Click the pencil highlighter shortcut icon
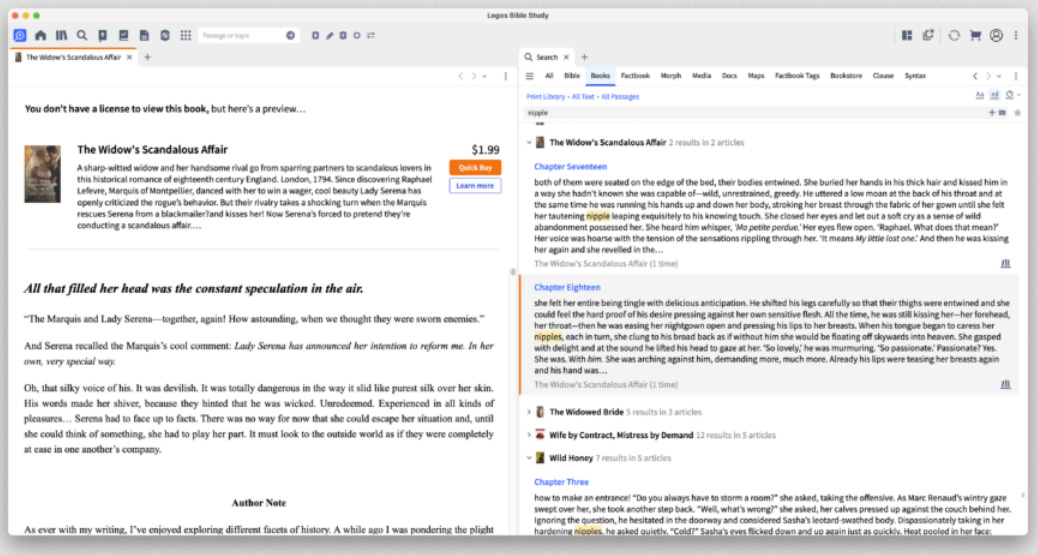 tap(329, 35)
